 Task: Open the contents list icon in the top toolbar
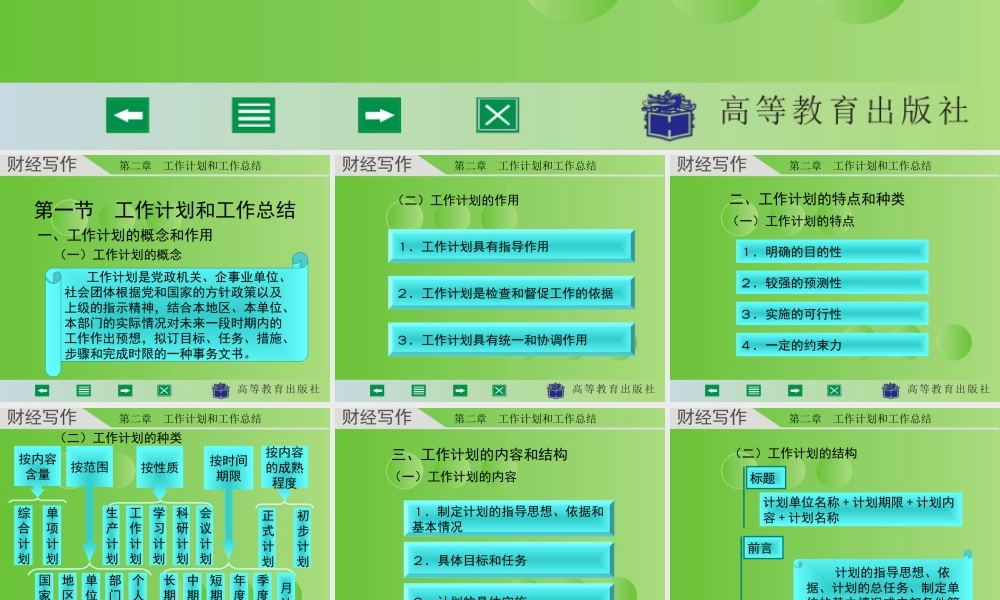pyautogui.click(x=253, y=115)
